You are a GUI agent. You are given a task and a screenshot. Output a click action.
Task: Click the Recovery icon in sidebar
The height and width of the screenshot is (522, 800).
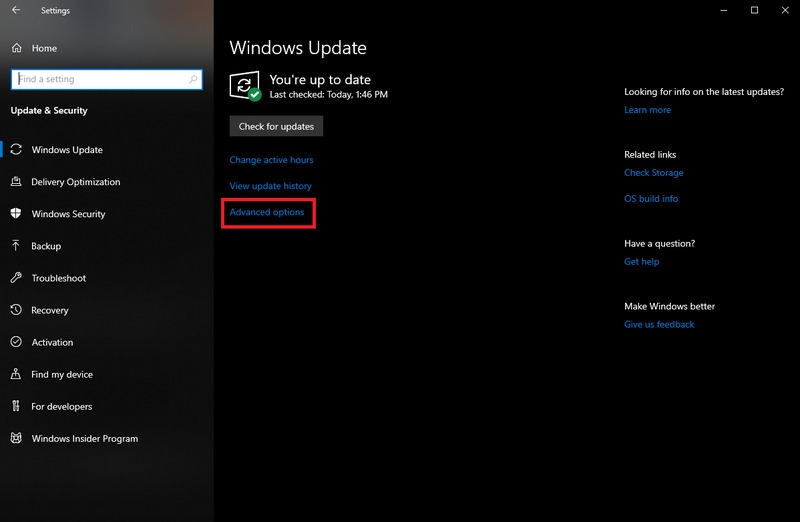[17, 310]
